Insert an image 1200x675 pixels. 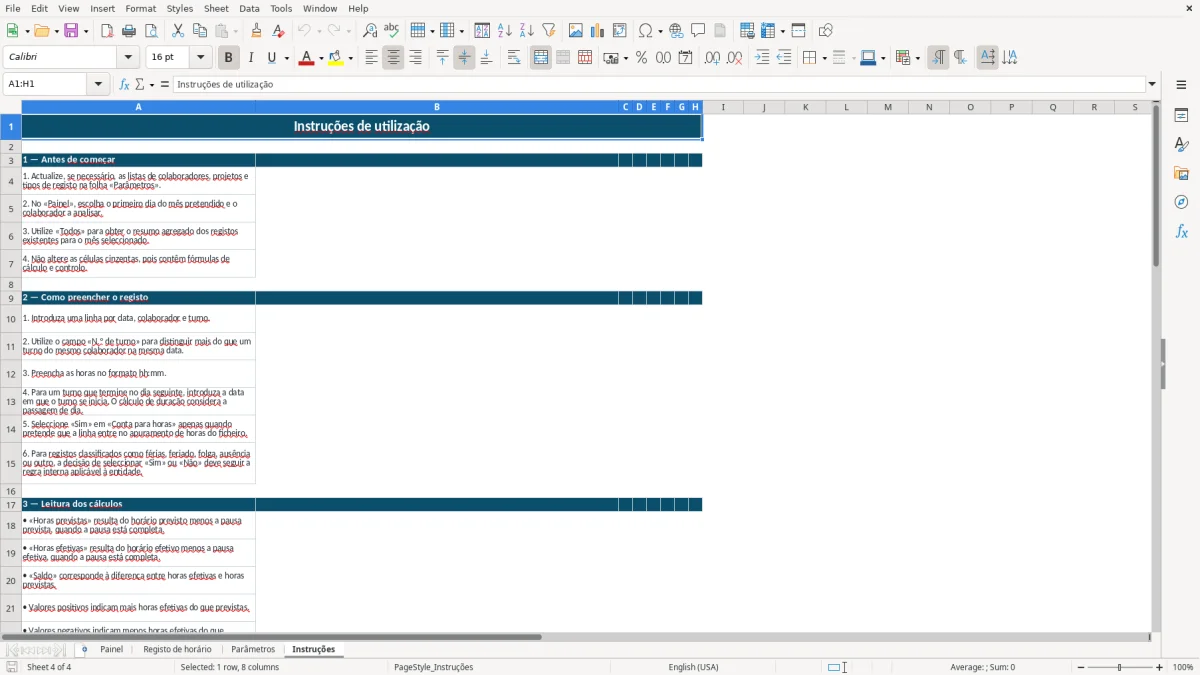[576, 31]
